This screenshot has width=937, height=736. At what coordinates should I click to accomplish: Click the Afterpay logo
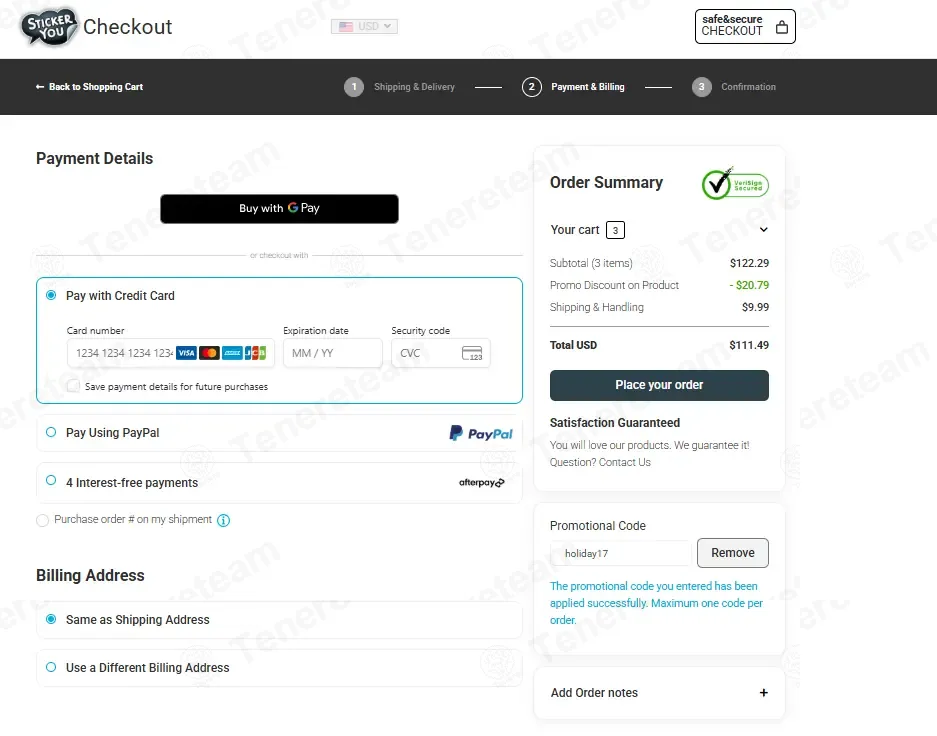click(481, 483)
